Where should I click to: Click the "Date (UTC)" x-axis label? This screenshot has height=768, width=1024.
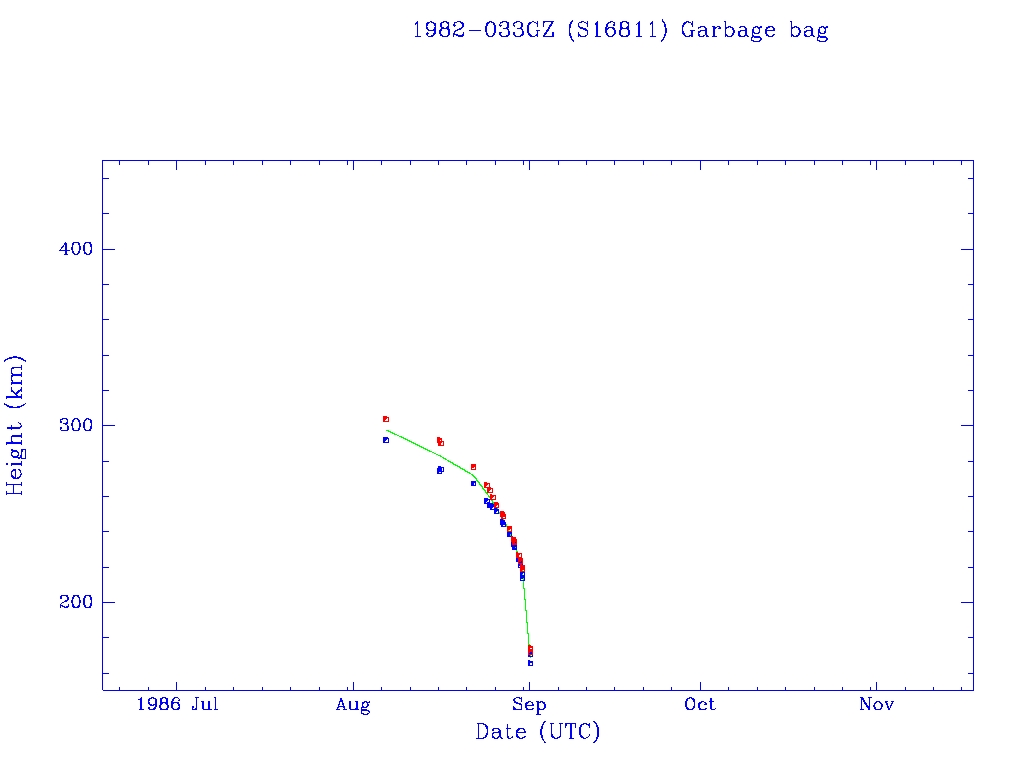538,732
